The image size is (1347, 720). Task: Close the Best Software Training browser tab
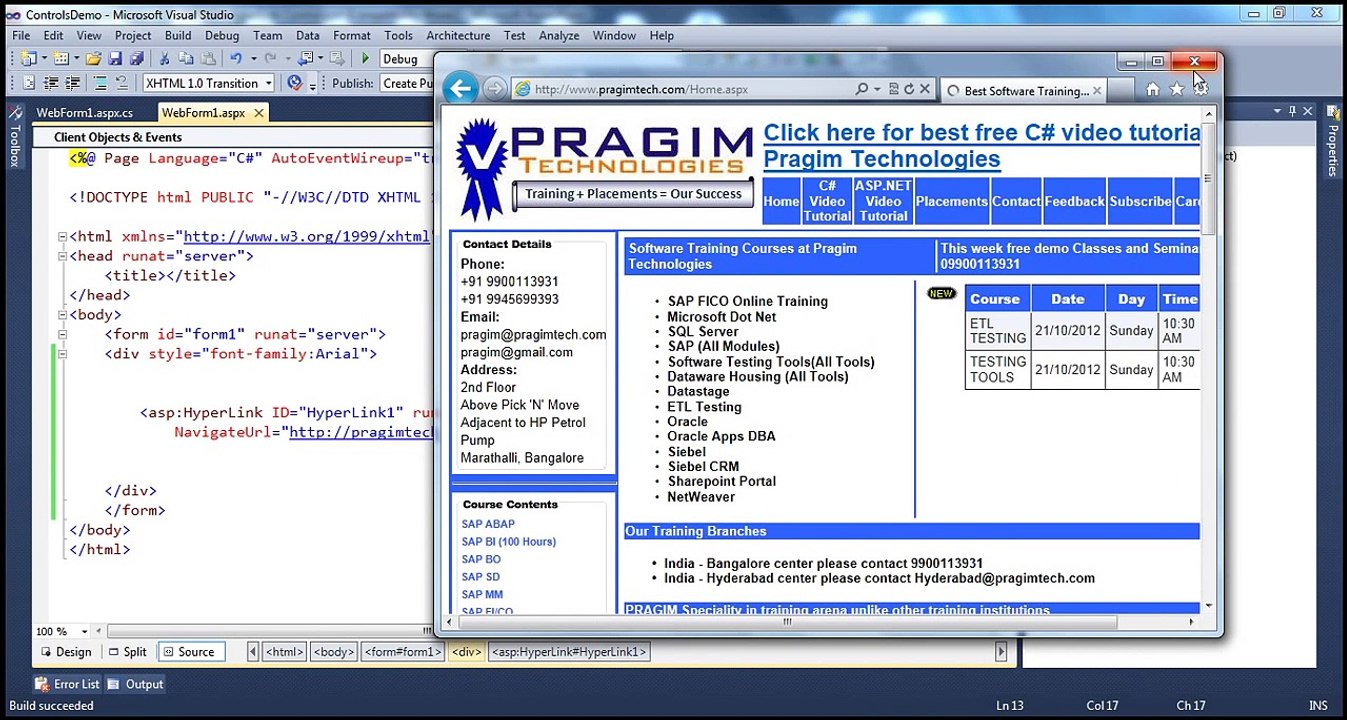(x=1097, y=90)
